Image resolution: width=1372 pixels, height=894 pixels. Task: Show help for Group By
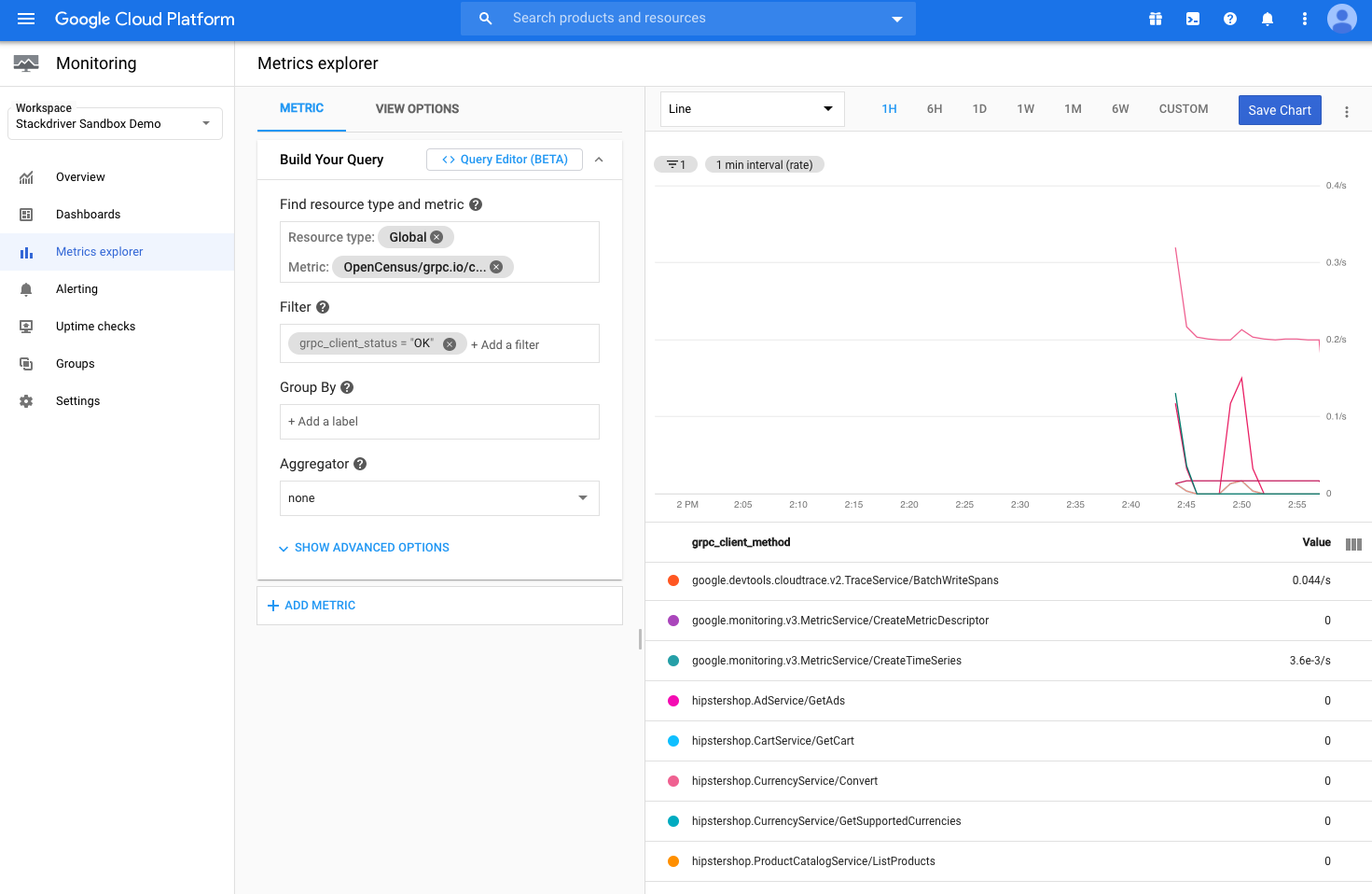(x=347, y=387)
